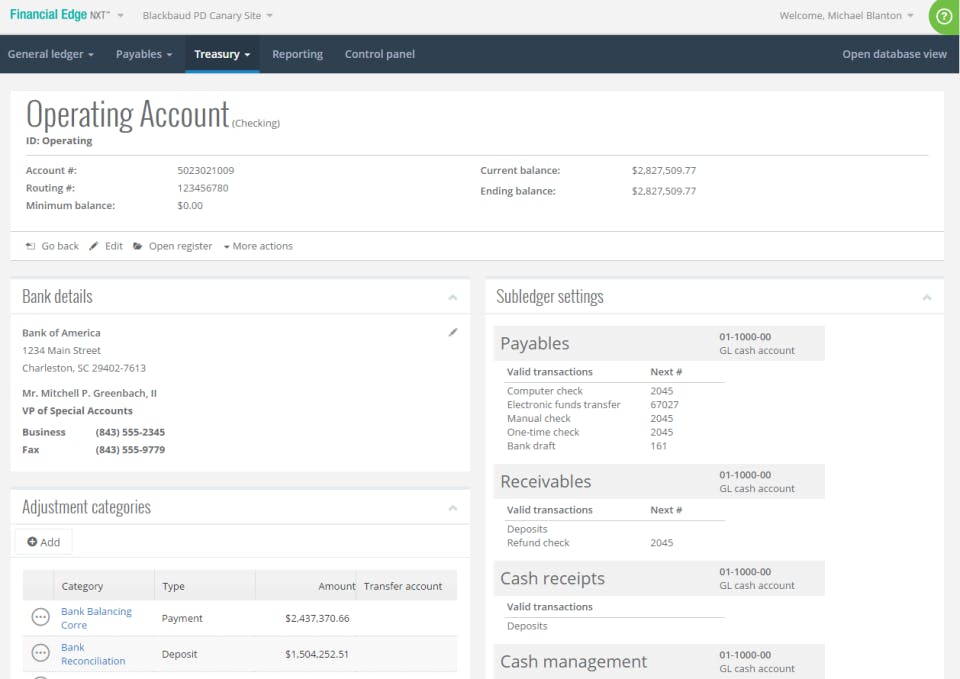The width and height of the screenshot is (960, 679).
Task: Open the Financial Edge NXT product dropdown
Action: 66,15
